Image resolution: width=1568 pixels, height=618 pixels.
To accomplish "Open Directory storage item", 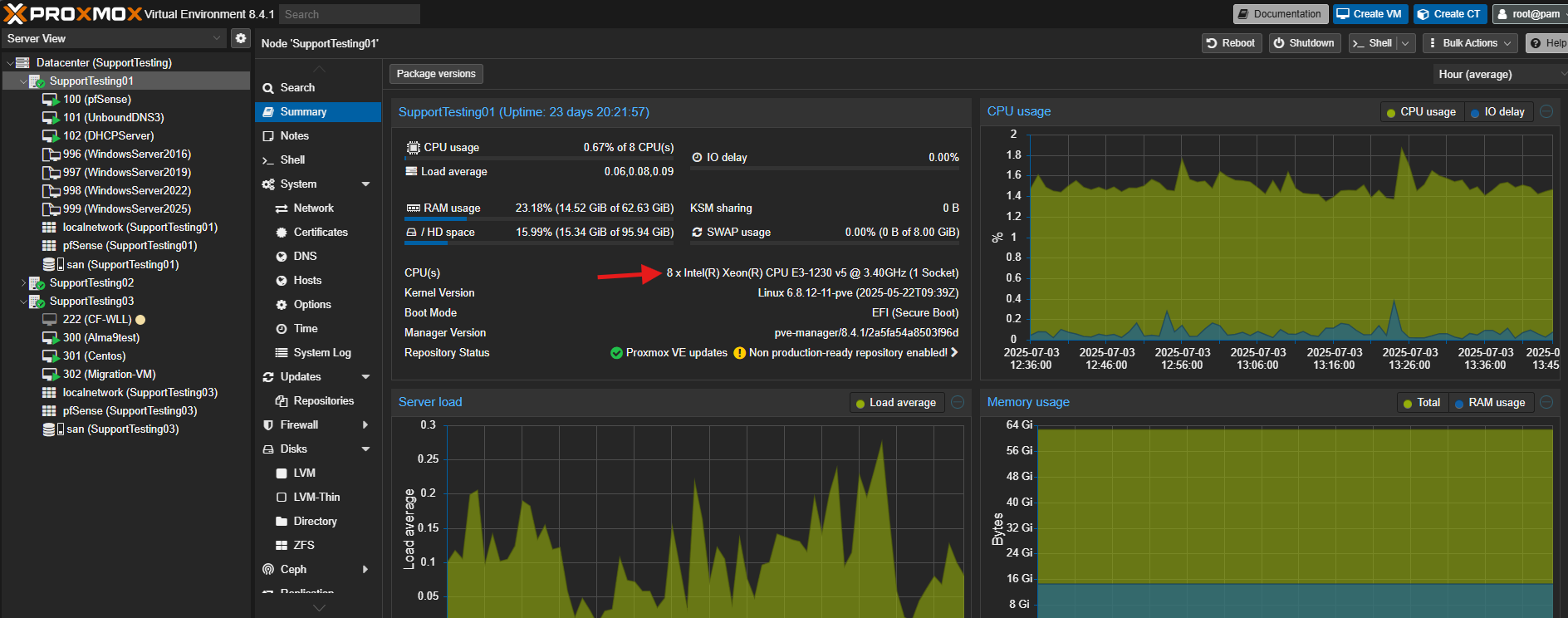I will 318,521.
